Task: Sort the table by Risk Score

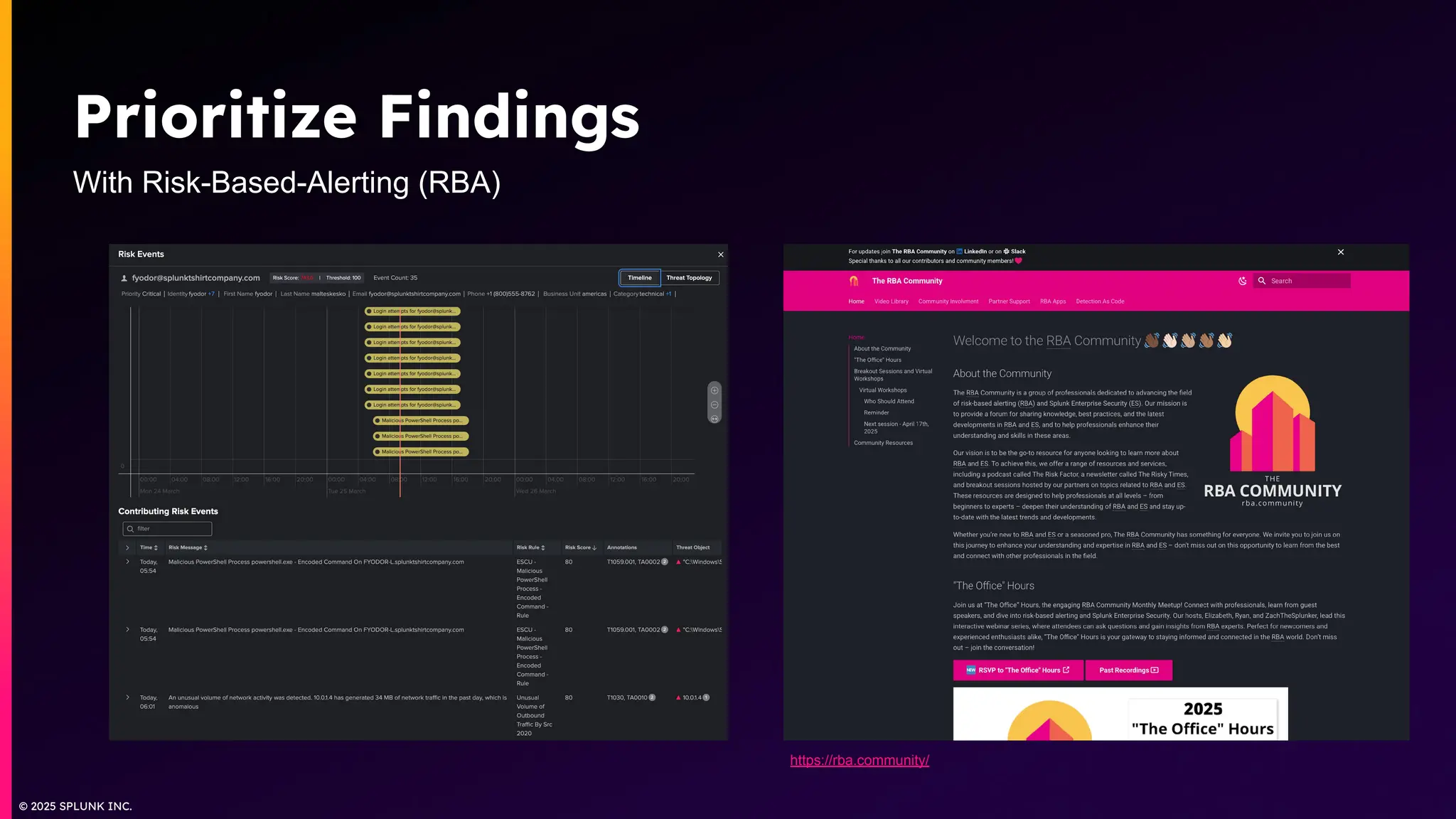Action: click(580, 547)
